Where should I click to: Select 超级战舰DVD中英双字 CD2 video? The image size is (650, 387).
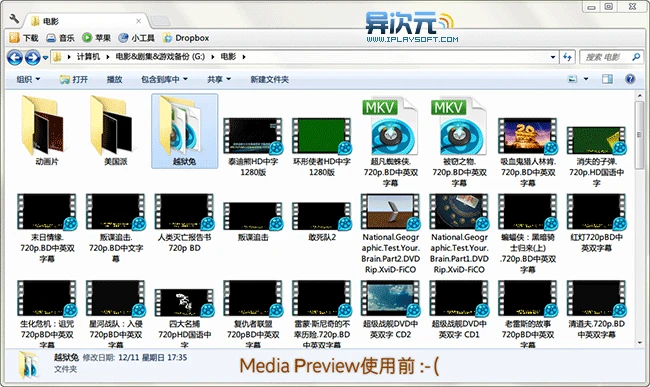point(390,310)
